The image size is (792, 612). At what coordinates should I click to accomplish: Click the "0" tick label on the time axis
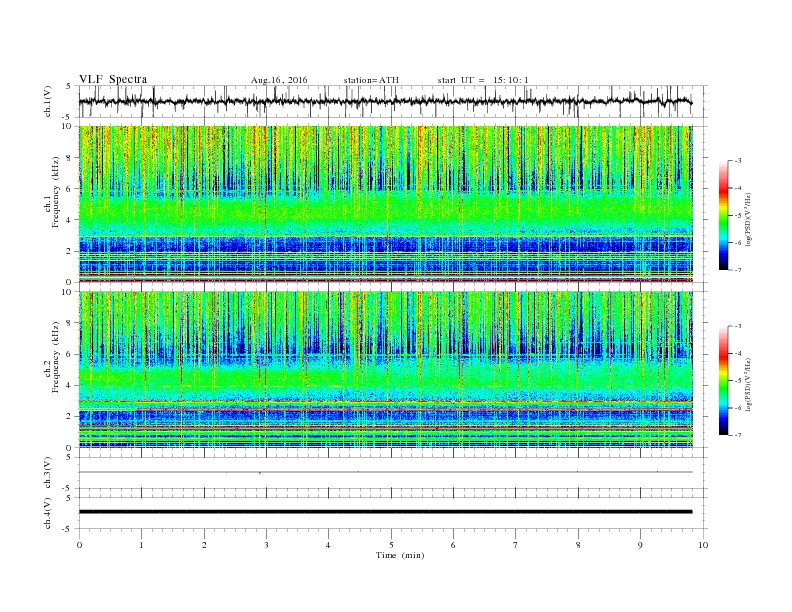coord(79,545)
